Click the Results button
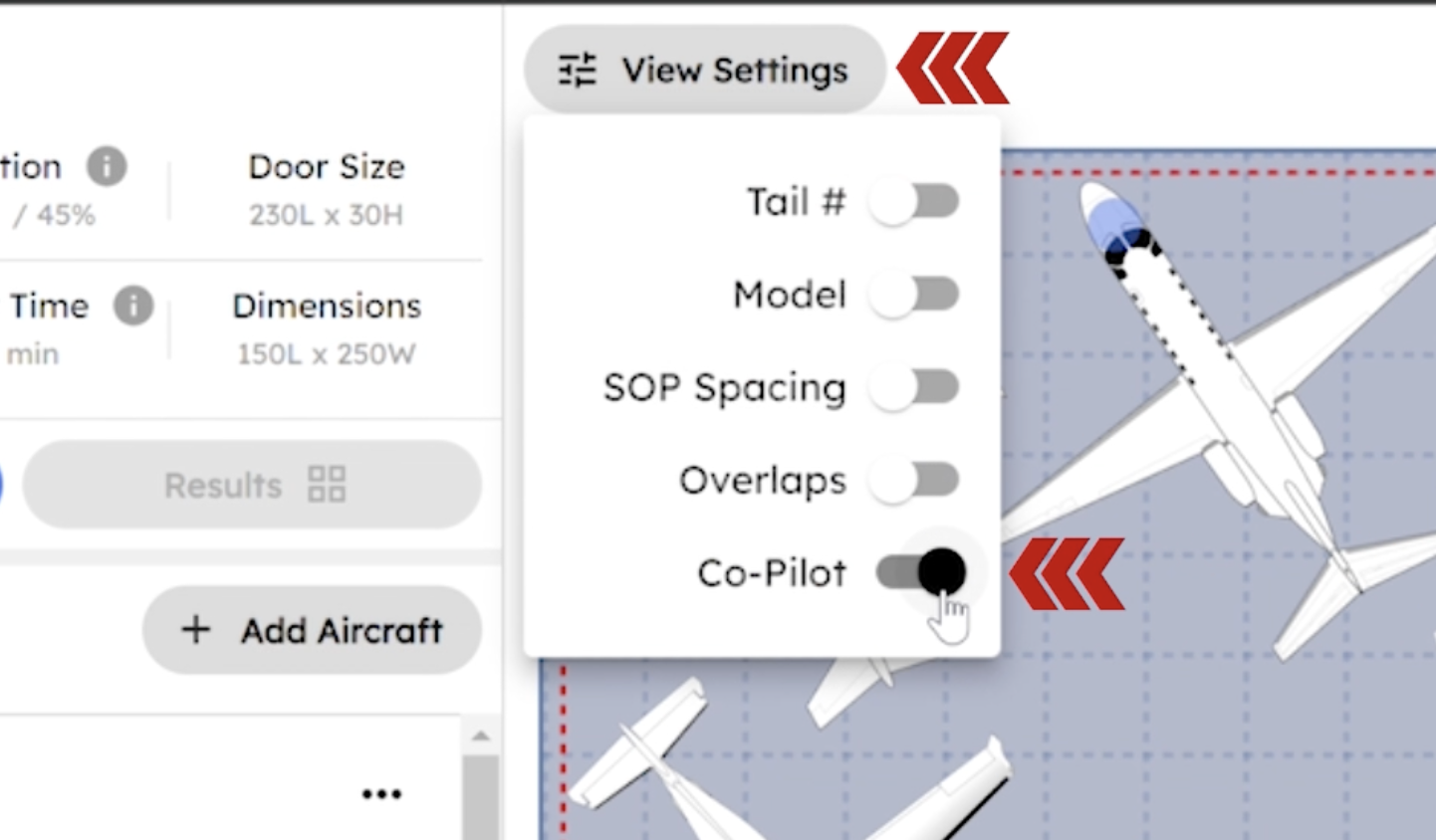This screenshot has height=840, width=1436. click(252, 485)
